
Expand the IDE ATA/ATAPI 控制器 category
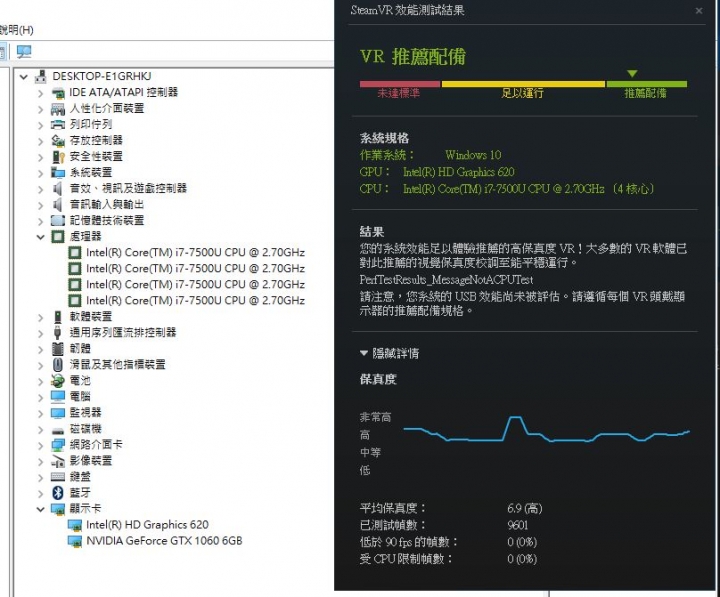[40, 93]
